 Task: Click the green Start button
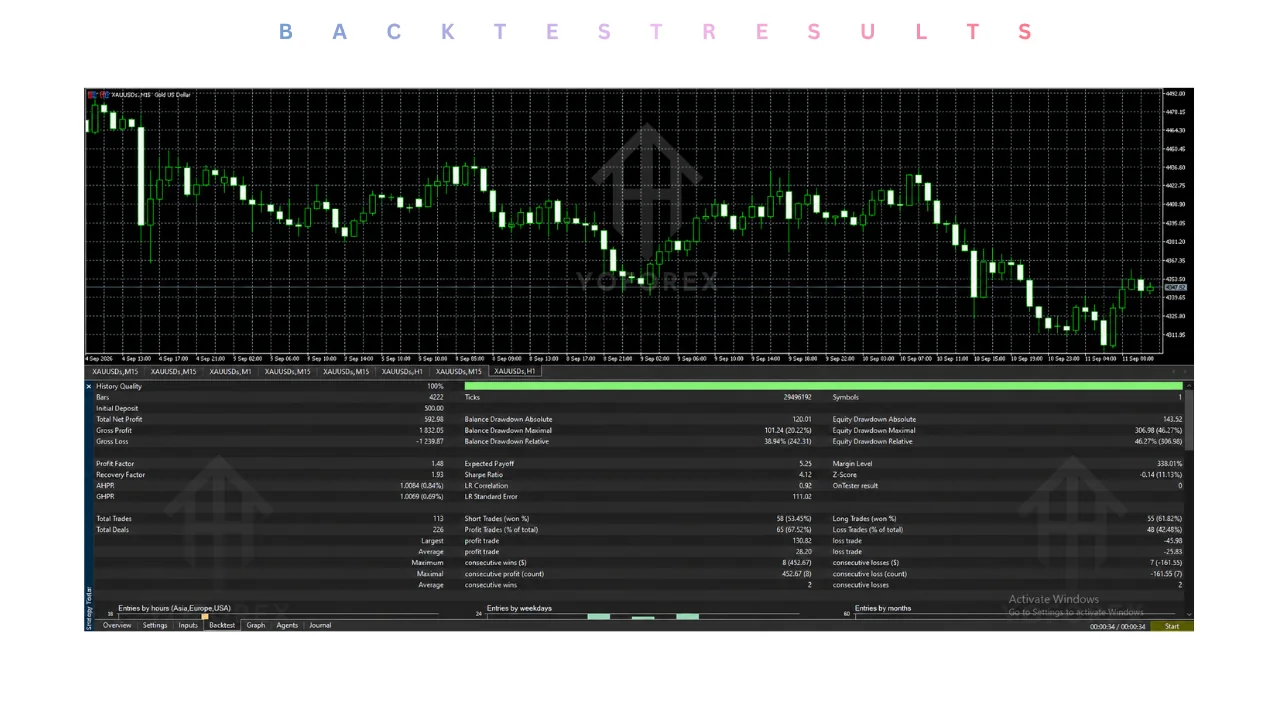(1172, 626)
